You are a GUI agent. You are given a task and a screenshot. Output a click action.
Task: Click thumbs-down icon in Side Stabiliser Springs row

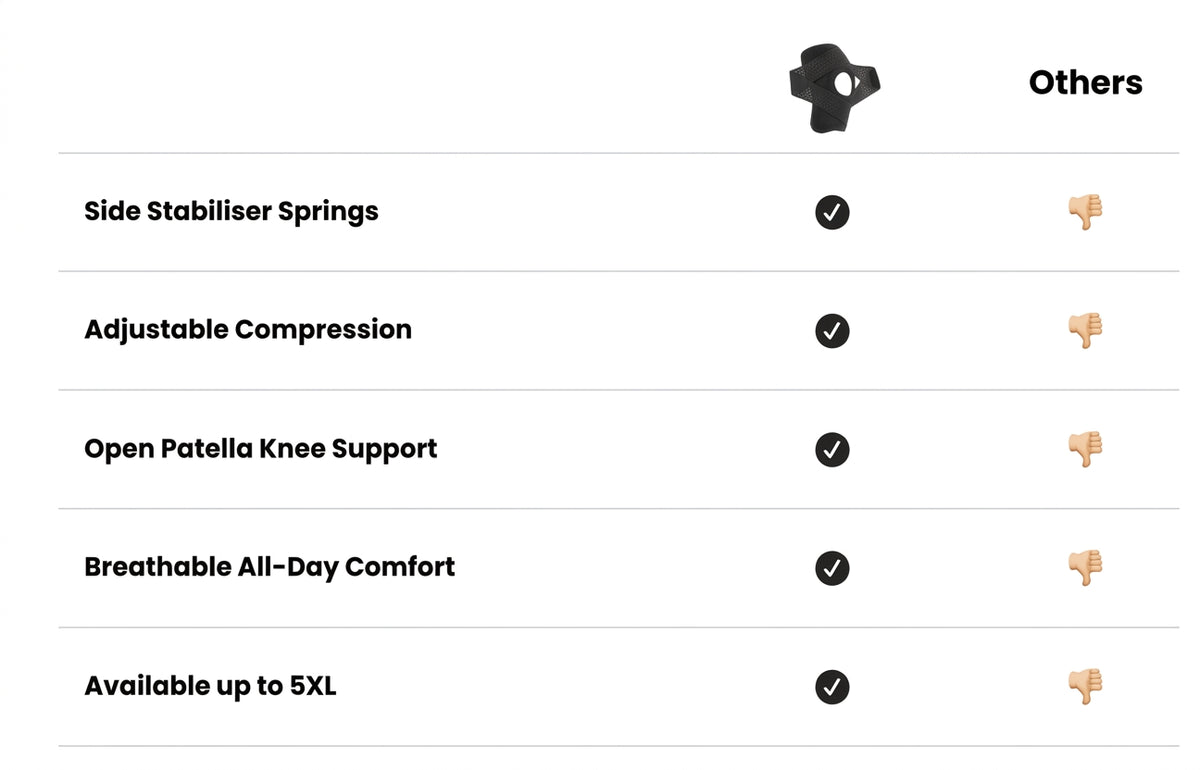click(x=1085, y=212)
